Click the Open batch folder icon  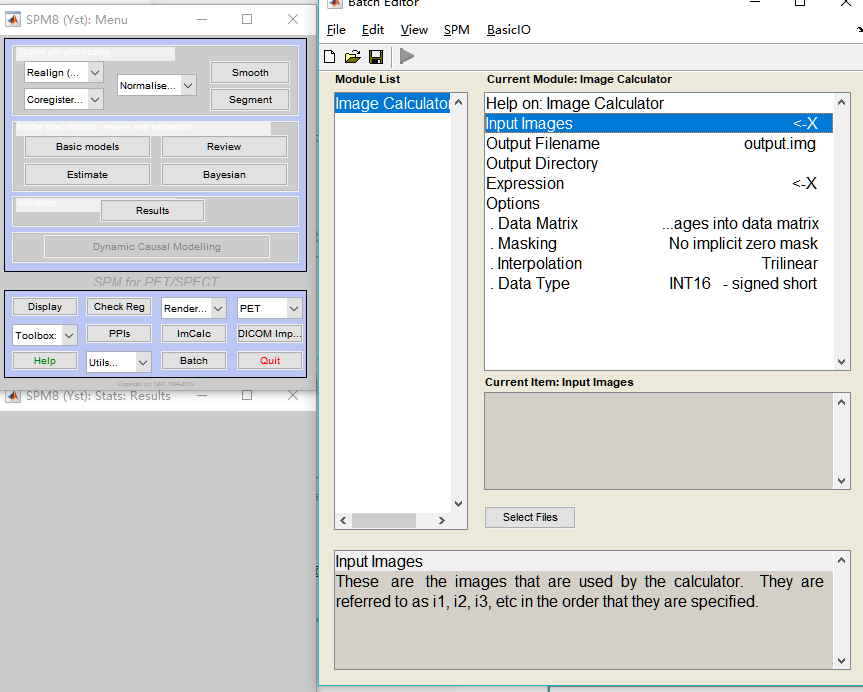(352, 56)
